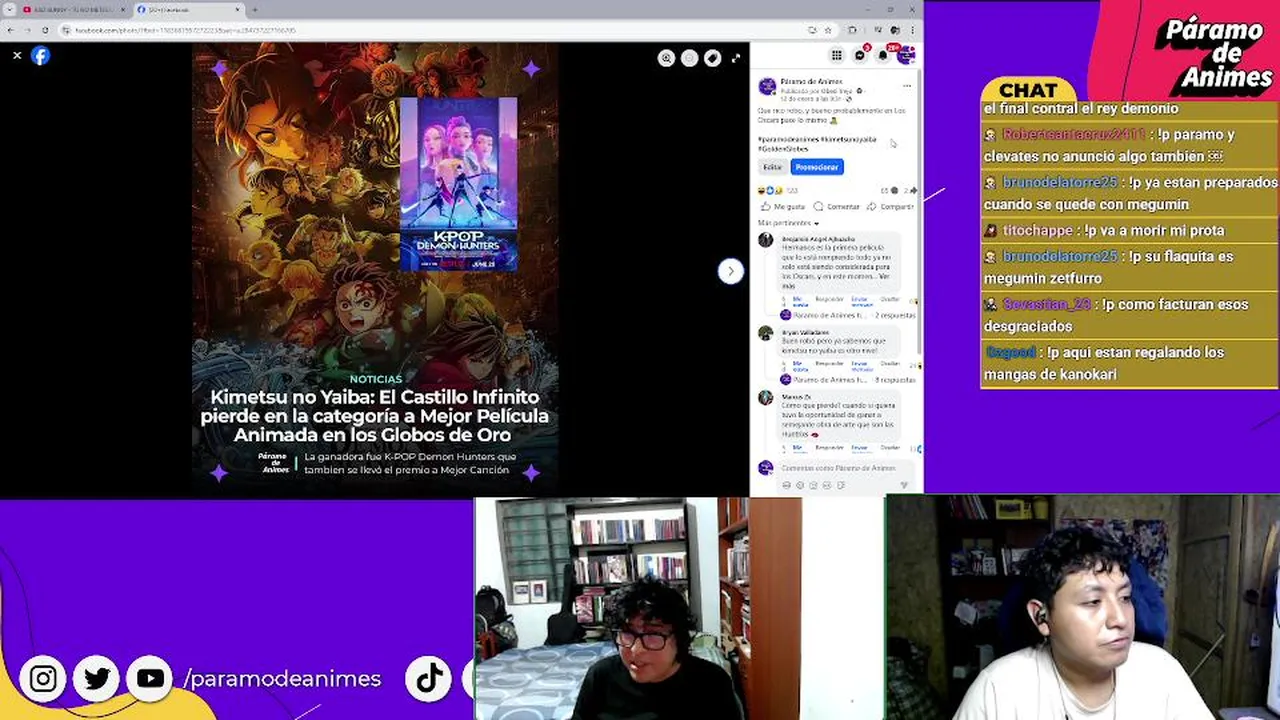The width and height of the screenshot is (1280, 720).
Task: Open the browser extensions icon
Action: (x=852, y=30)
